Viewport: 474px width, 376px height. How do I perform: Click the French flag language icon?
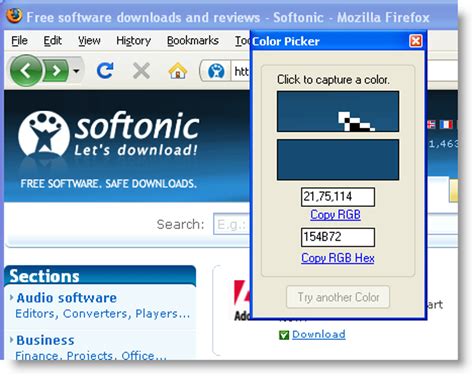pos(446,125)
